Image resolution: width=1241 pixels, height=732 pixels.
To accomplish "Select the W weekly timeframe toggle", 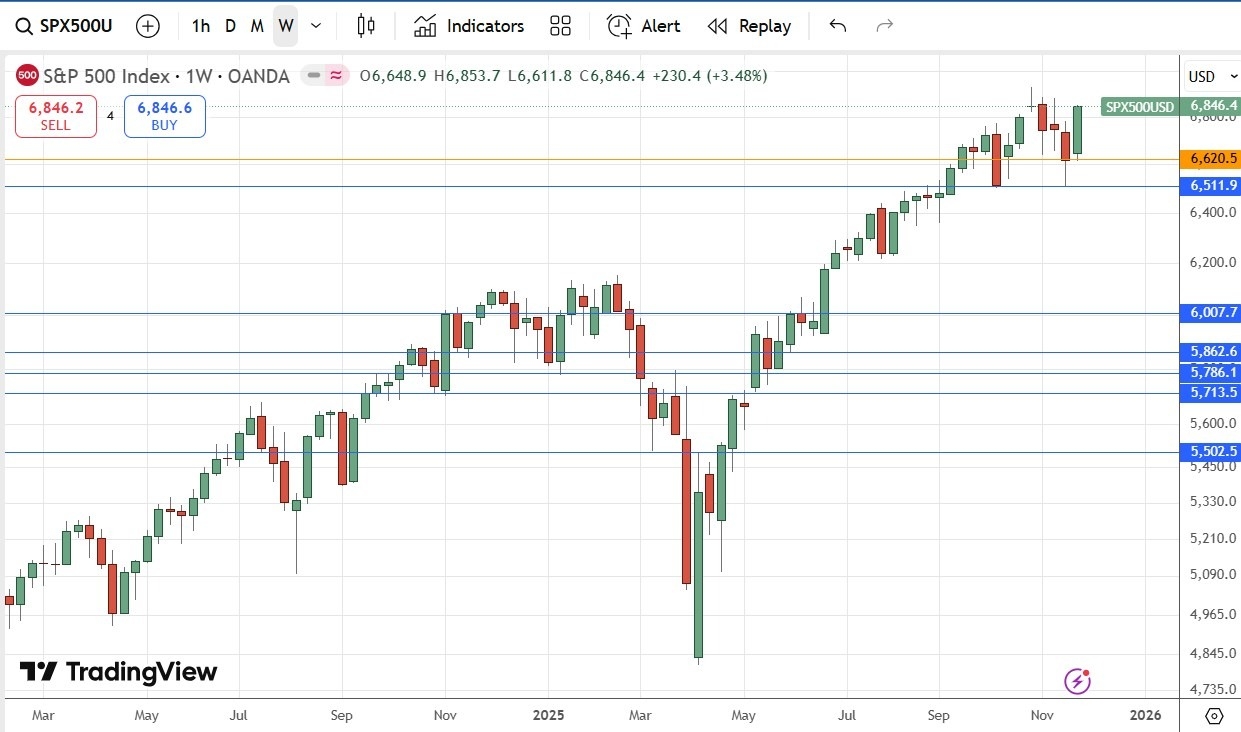I will coord(285,26).
